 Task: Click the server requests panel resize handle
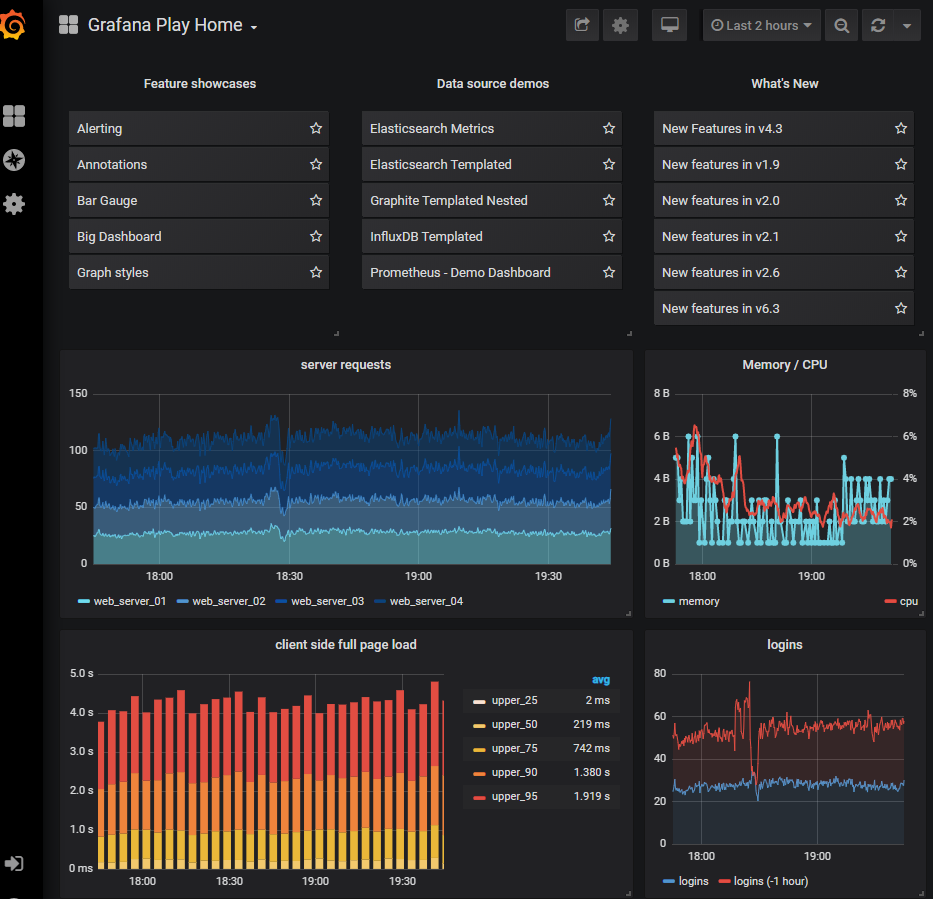(x=628, y=613)
